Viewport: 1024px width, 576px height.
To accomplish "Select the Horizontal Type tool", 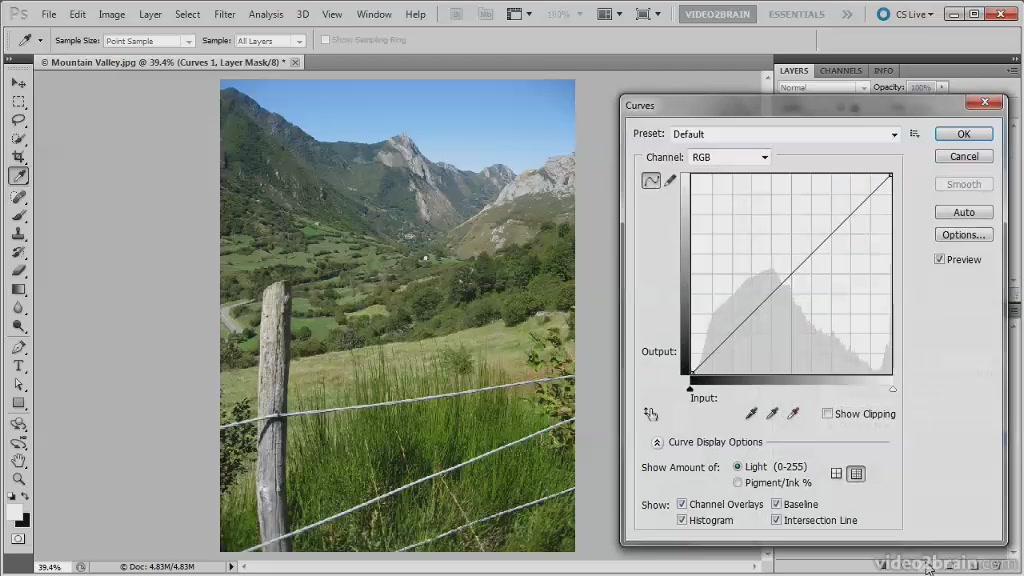I will (18, 366).
